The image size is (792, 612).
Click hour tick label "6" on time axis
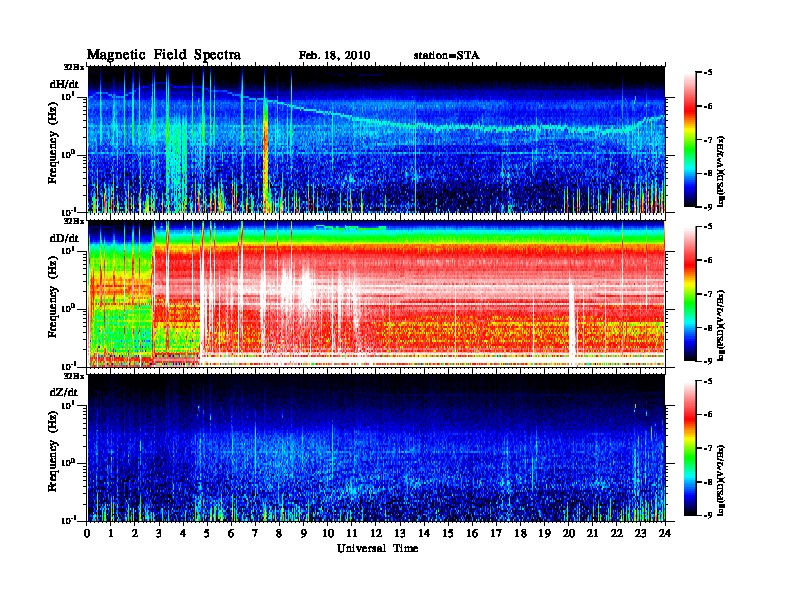pos(231,533)
